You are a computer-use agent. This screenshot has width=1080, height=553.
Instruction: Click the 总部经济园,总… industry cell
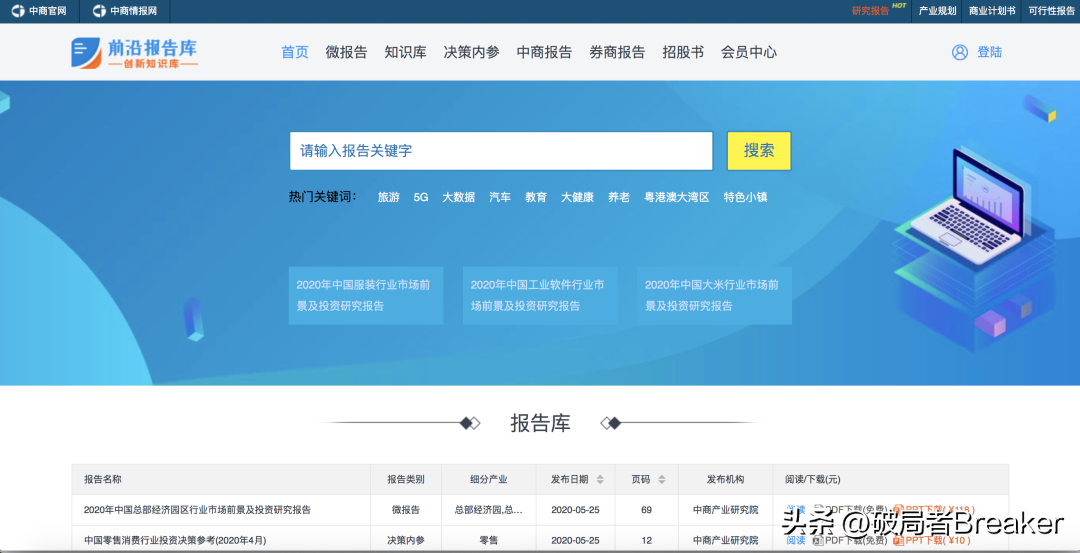coord(488,510)
